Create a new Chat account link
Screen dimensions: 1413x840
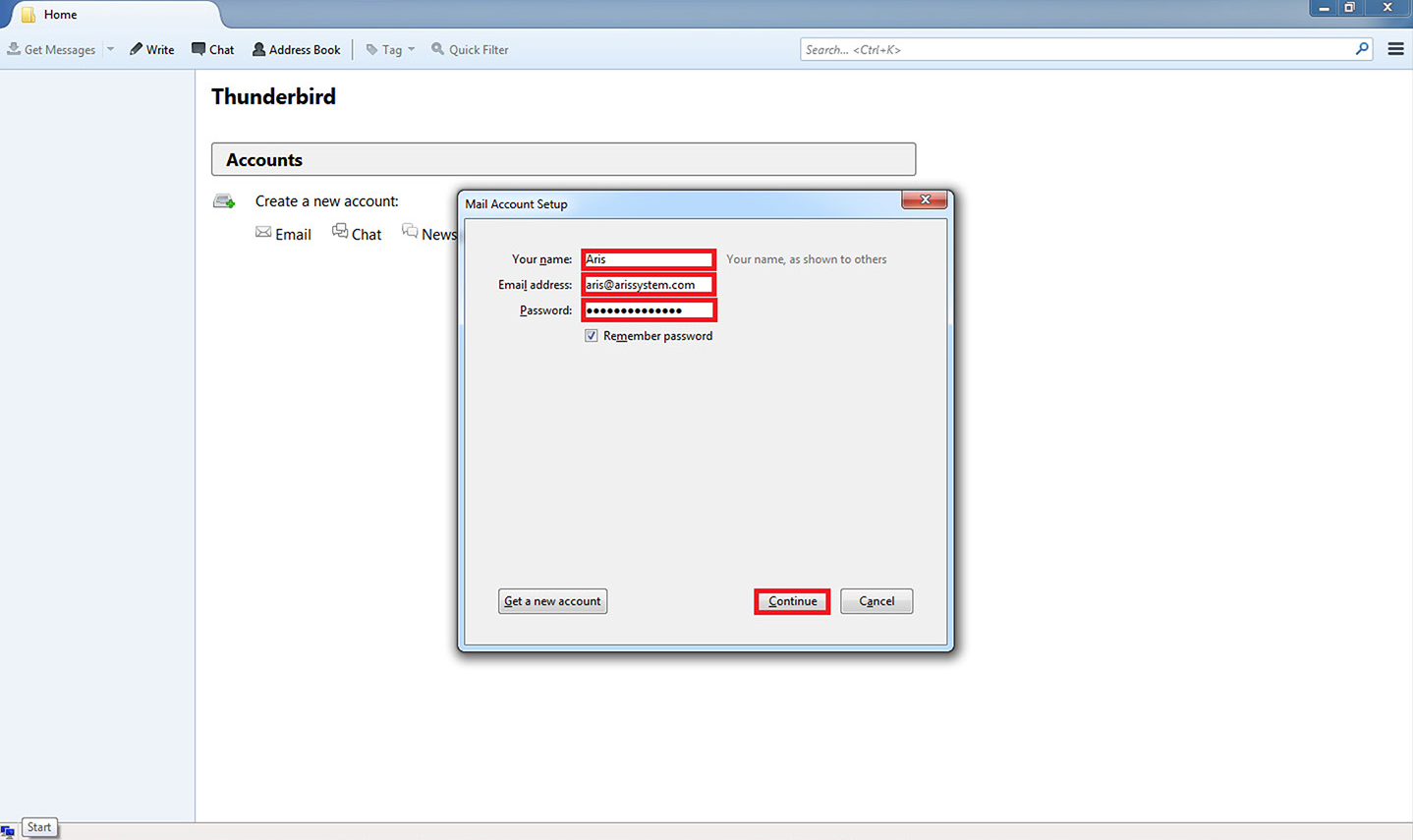[x=357, y=234]
